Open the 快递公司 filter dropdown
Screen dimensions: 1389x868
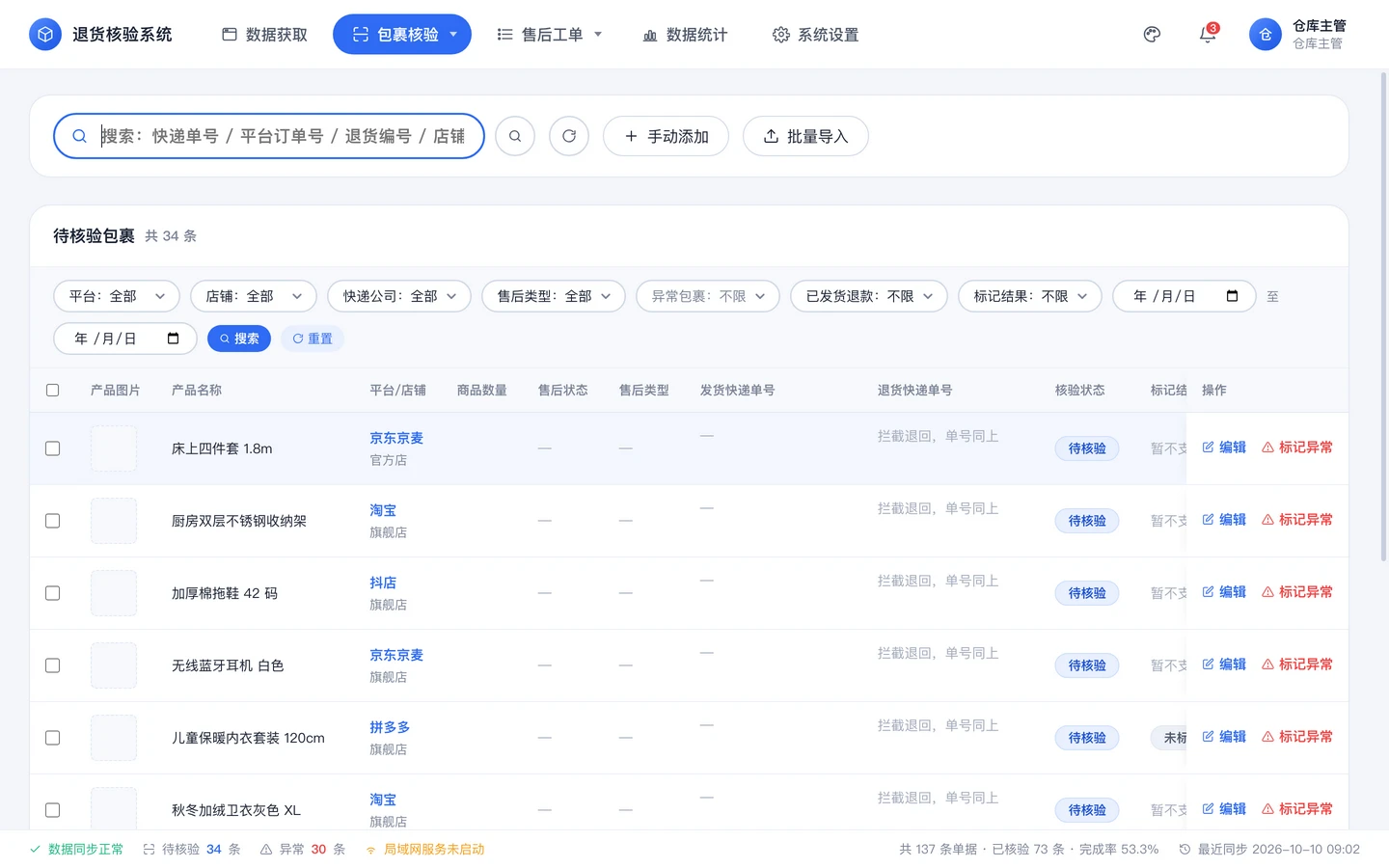[x=399, y=296]
